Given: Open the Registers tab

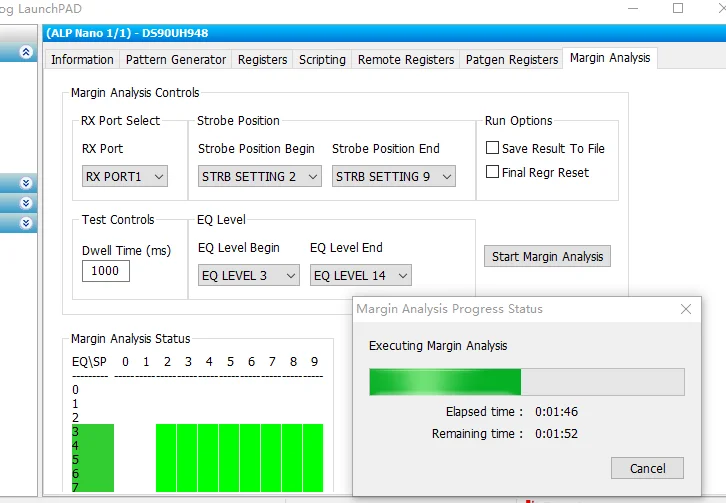Looking at the screenshot, I should click(262, 60).
